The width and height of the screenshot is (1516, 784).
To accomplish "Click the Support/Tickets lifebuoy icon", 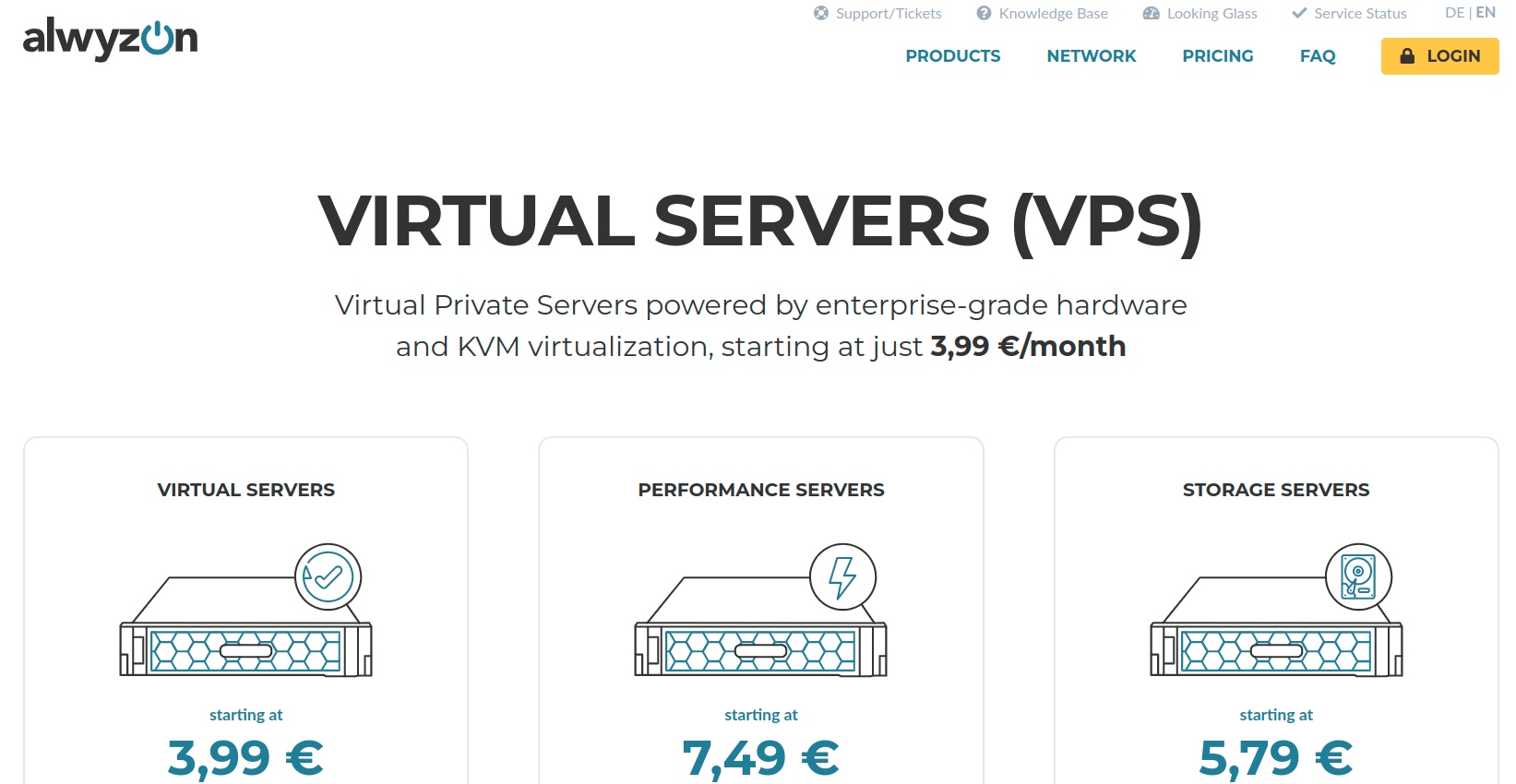I will click(x=821, y=13).
